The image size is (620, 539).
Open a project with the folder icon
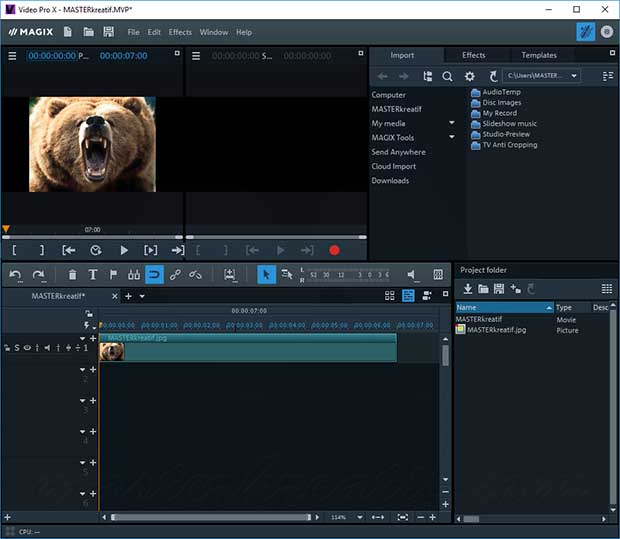click(88, 32)
